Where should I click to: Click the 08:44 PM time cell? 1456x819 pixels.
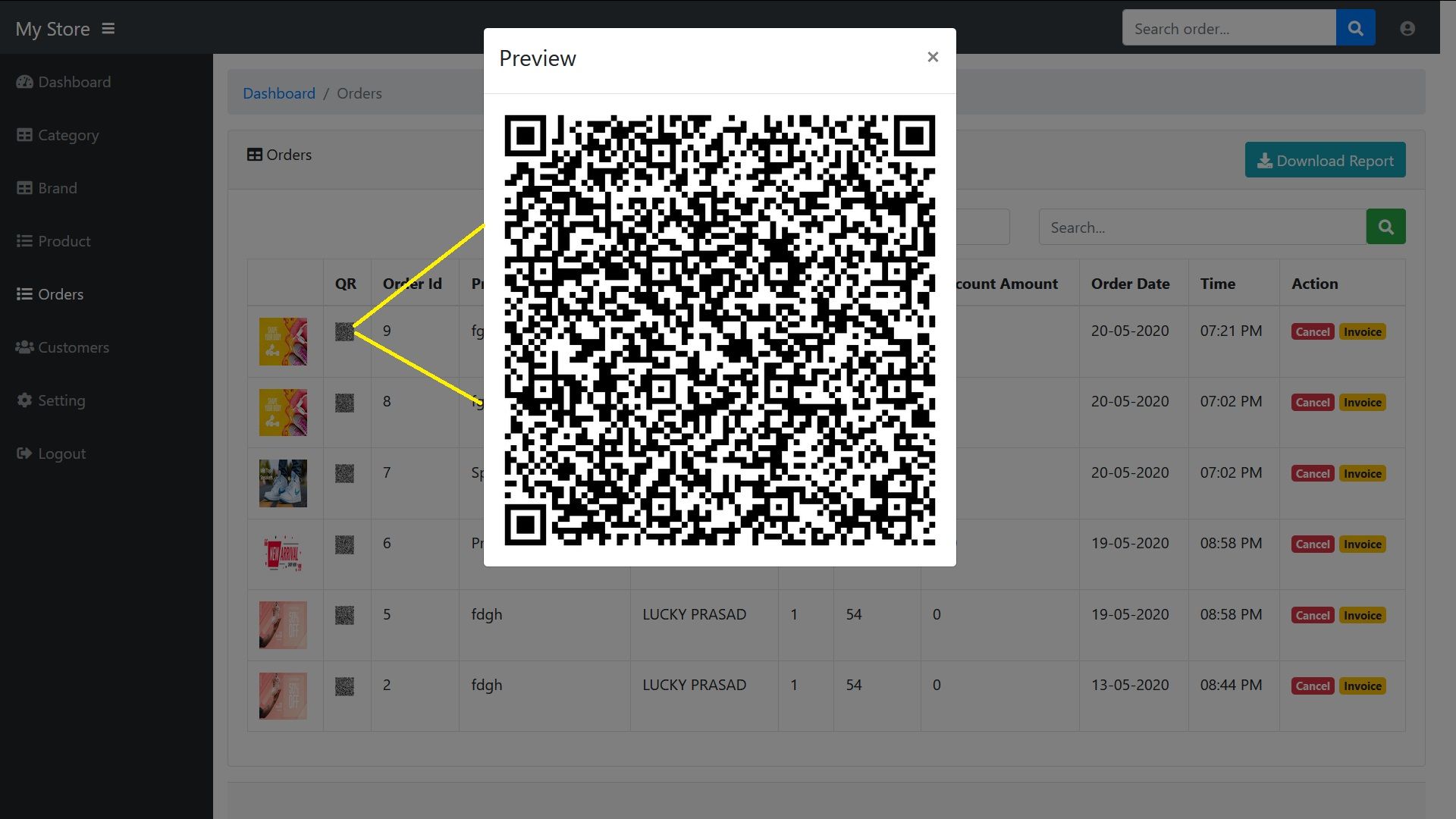click(x=1231, y=685)
